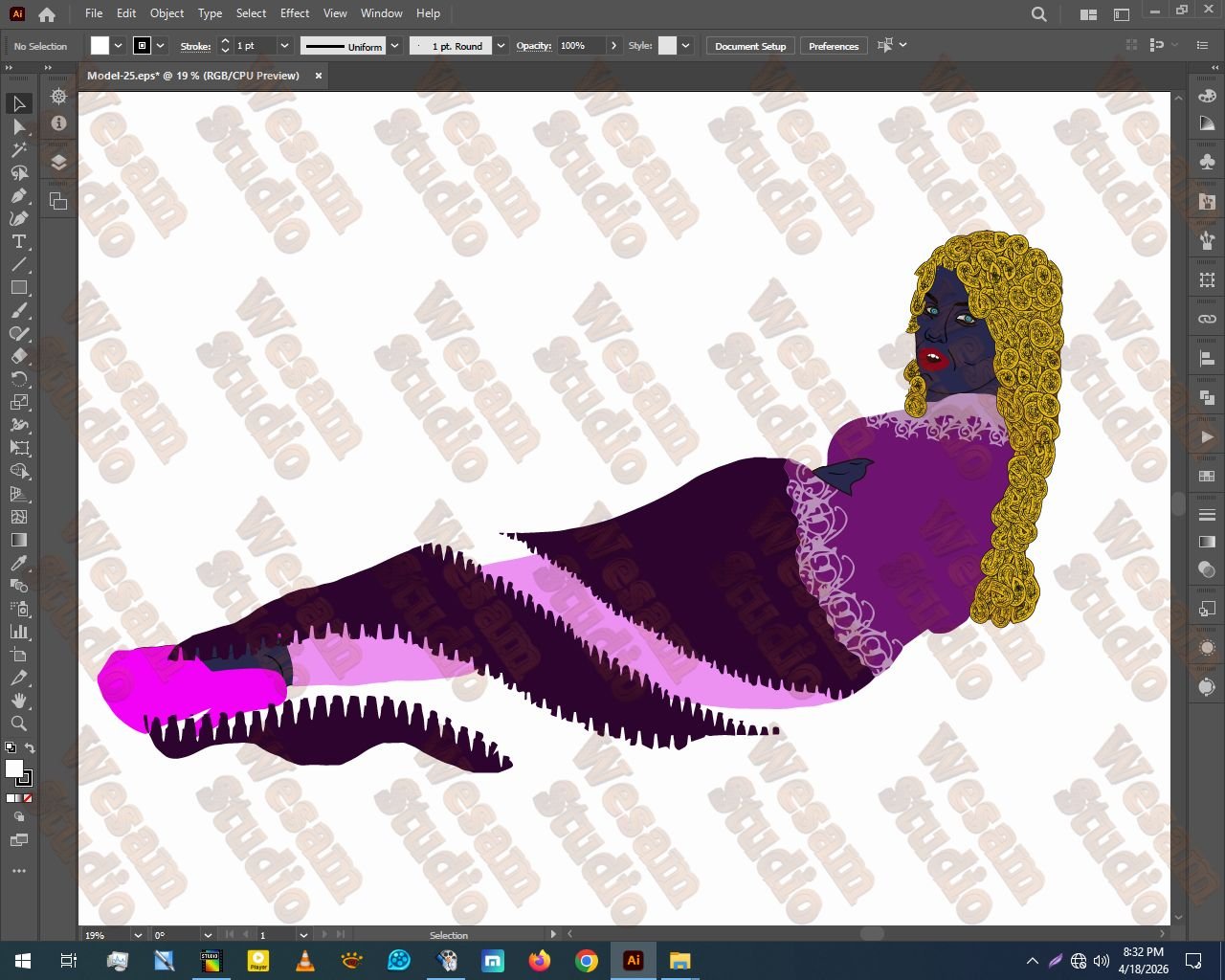Open the Effect menu
The image size is (1225, 980).
(x=295, y=13)
